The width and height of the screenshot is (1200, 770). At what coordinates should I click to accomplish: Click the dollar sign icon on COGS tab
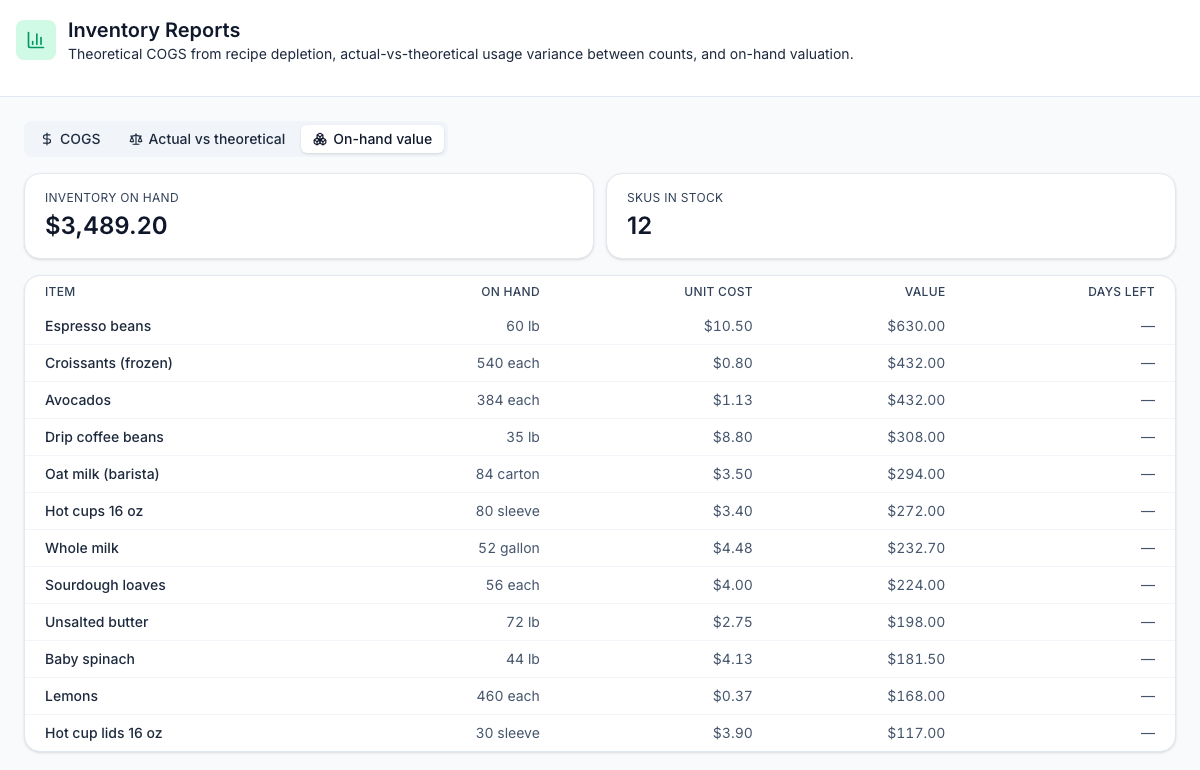click(x=47, y=139)
